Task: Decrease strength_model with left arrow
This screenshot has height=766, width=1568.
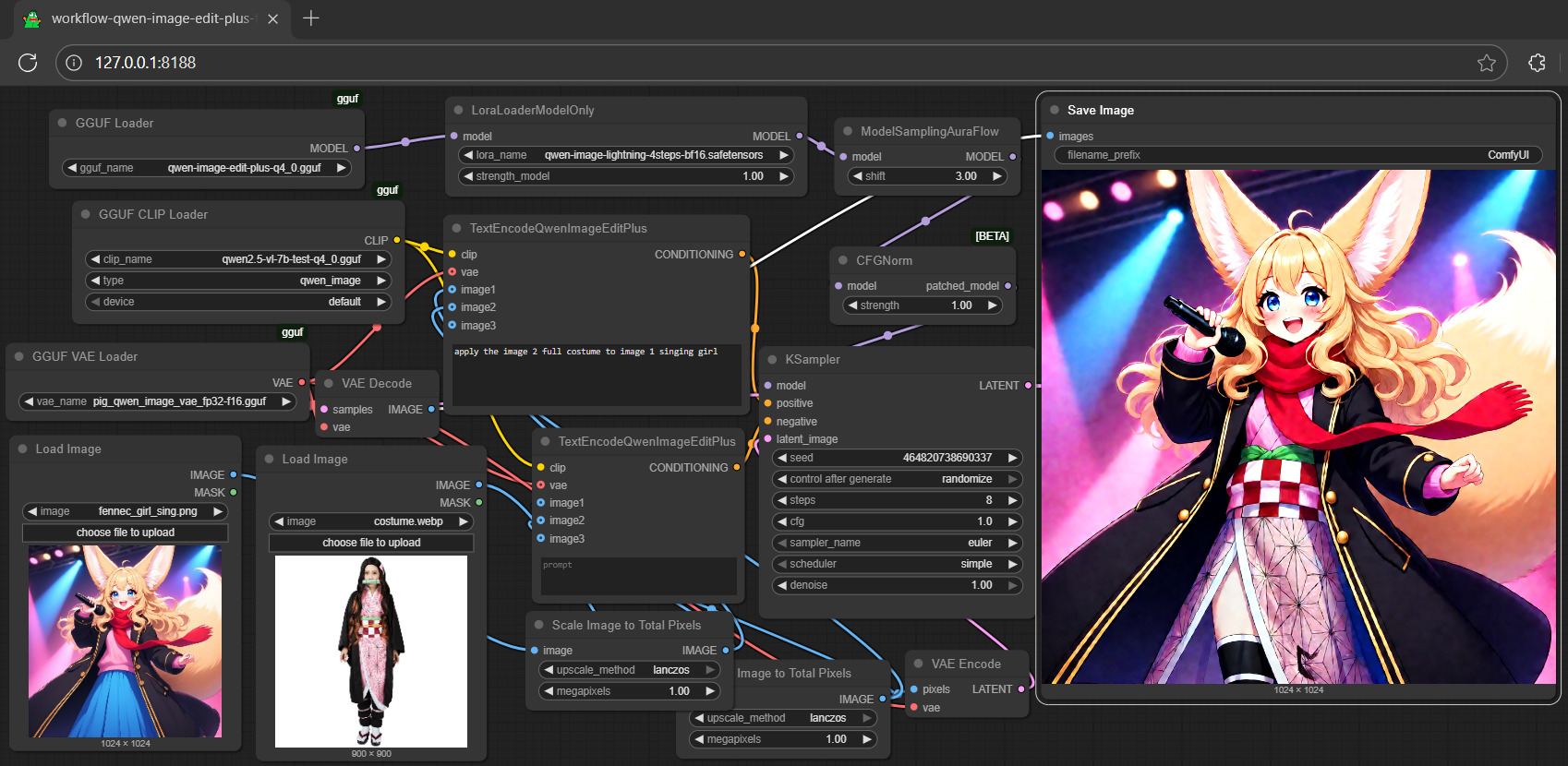Action: click(468, 176)
